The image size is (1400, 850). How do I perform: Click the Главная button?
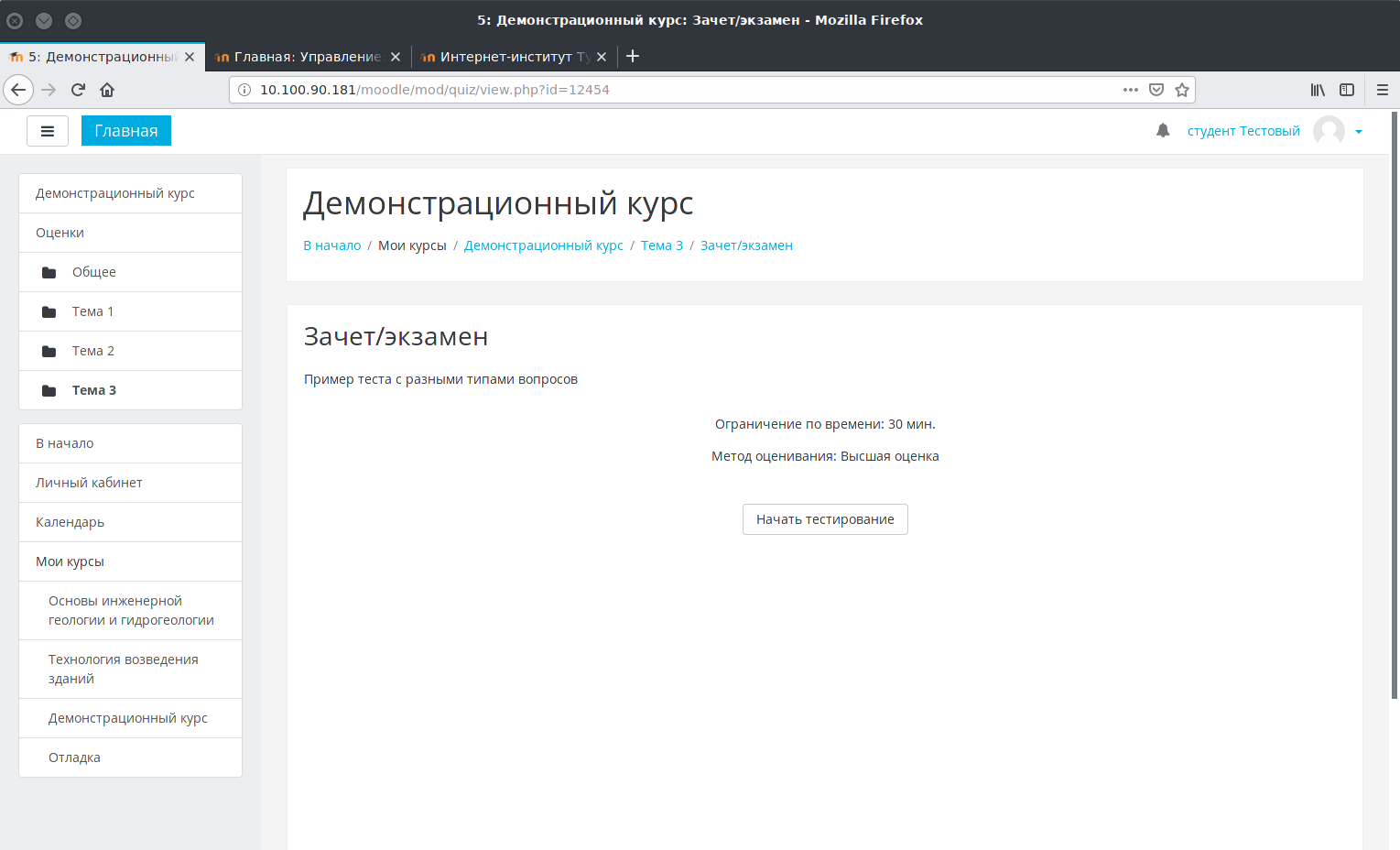coord(126,131)
